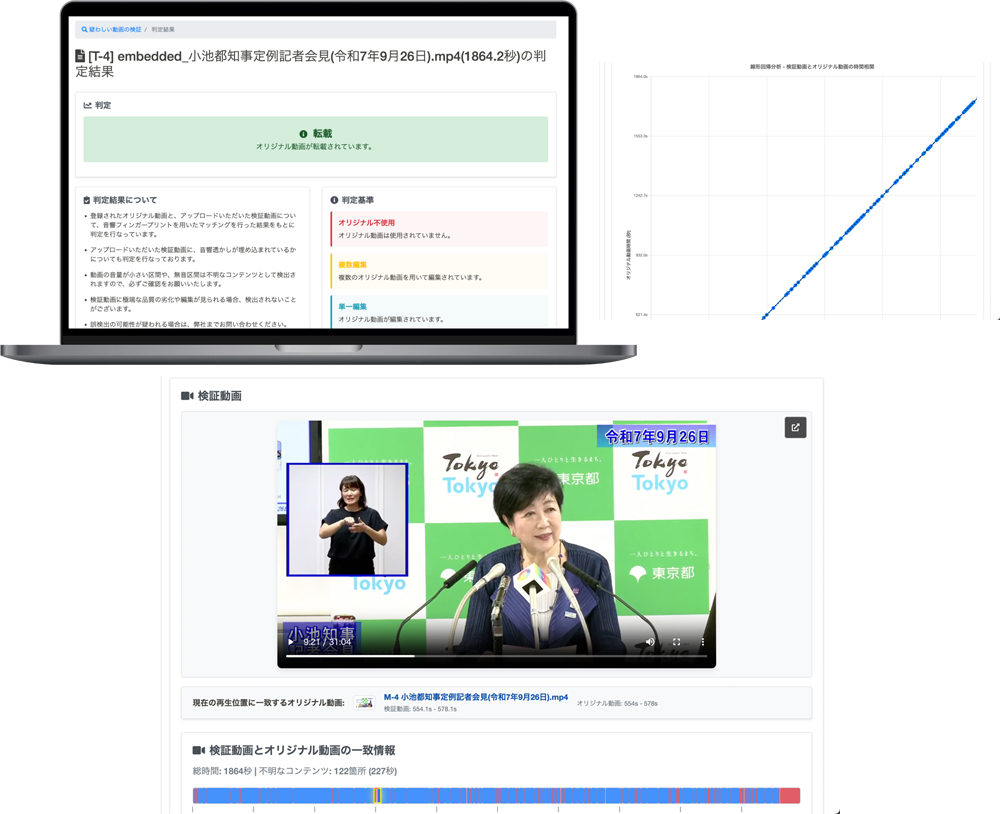Open the video player's three-dot options menu

(x=703, y=642)
